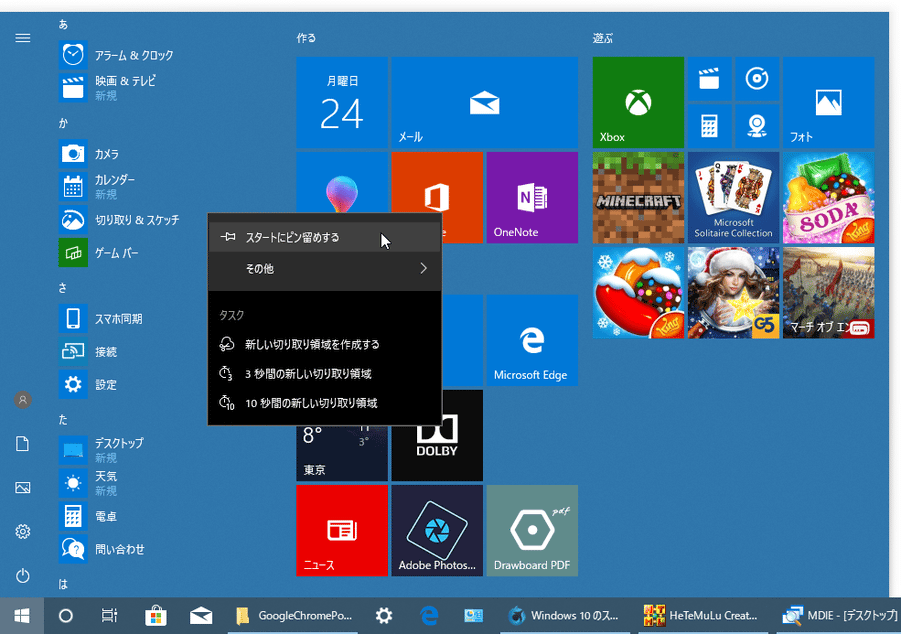Open the Dolby tile
Viewport: 901px width, 634px height.
pos(437,454)
